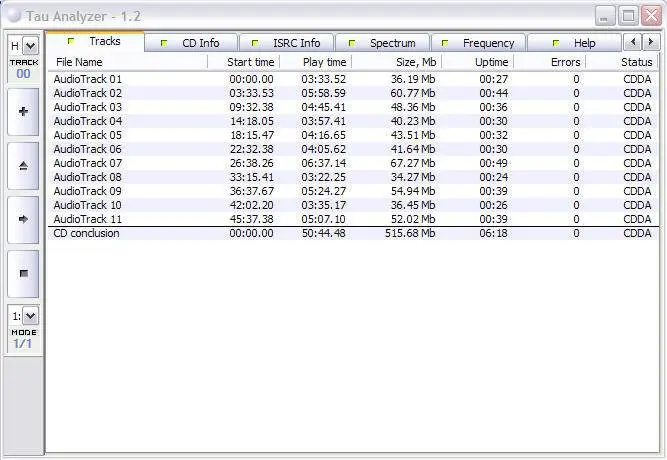Click size value 67.27 Mb
Image resolution: width=667 pixels, height=460 pixels.
coord(413,163)
